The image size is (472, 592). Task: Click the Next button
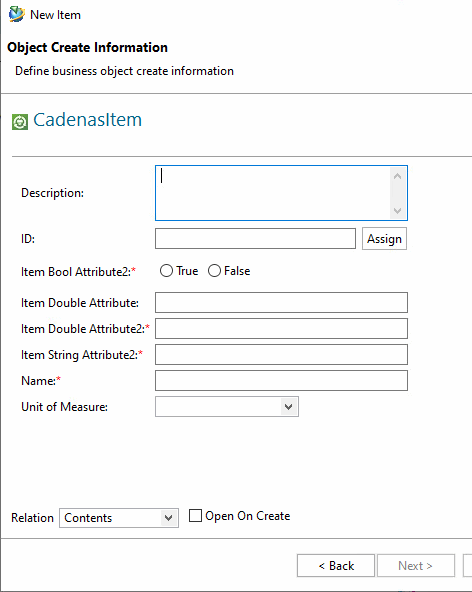pyautogui.click(x=416, y=566)
